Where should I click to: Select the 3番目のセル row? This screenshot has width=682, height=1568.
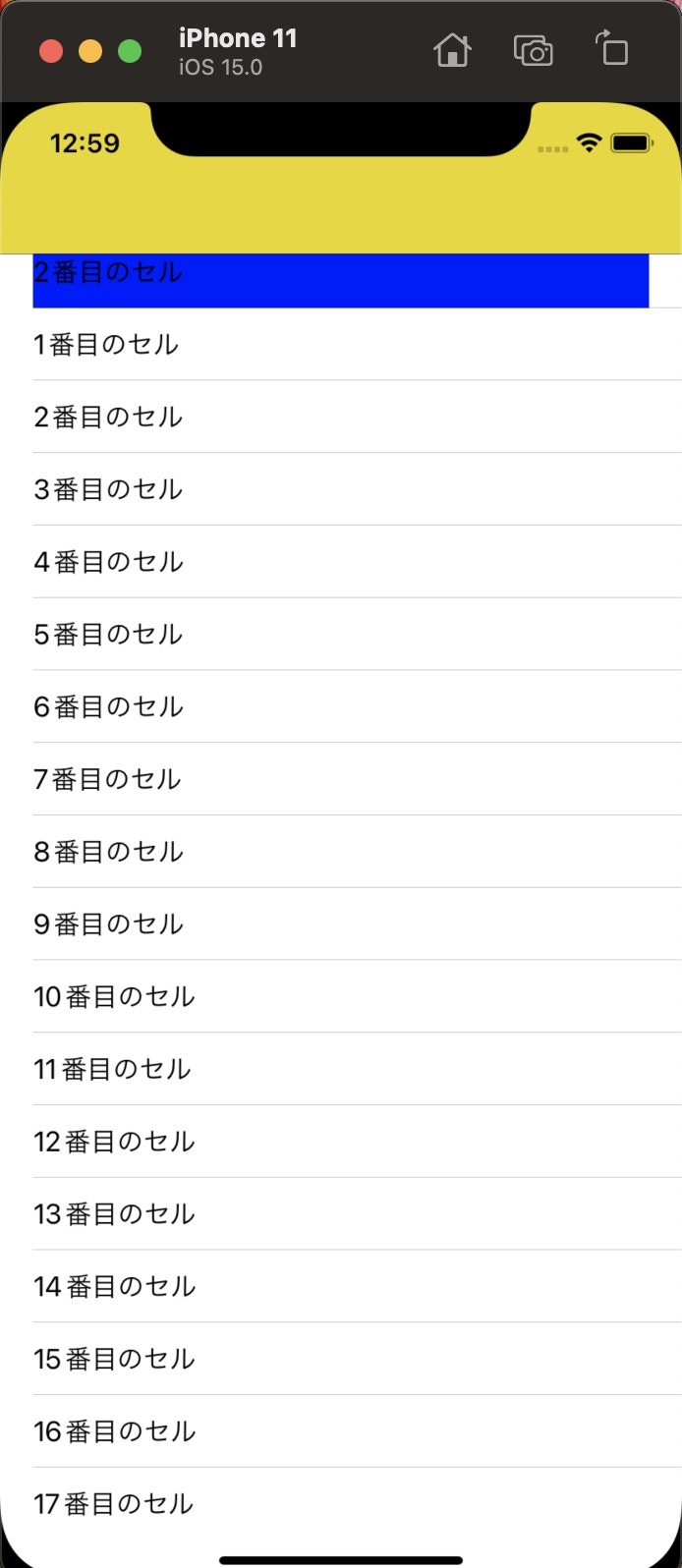tap(339, 489)
